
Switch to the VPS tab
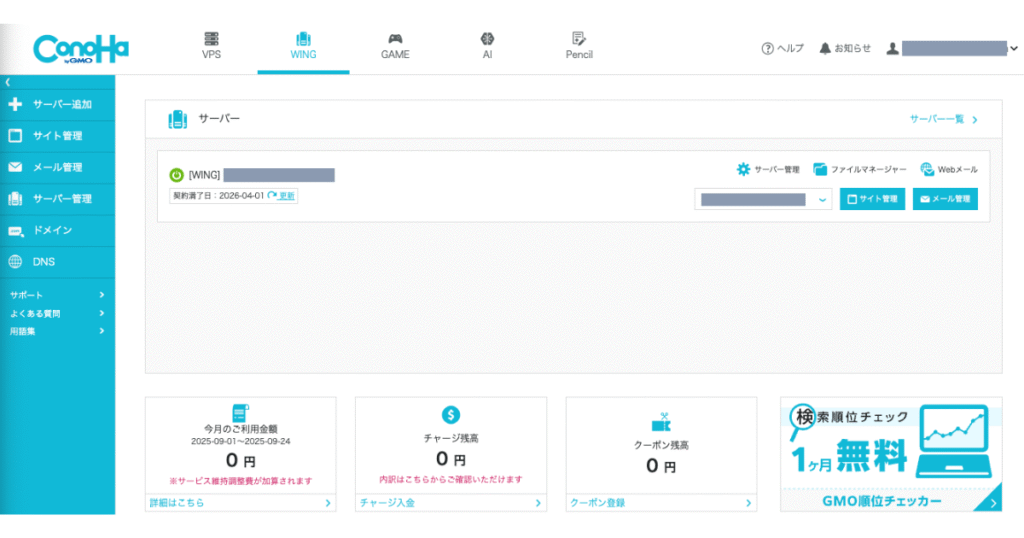(211, 46)
